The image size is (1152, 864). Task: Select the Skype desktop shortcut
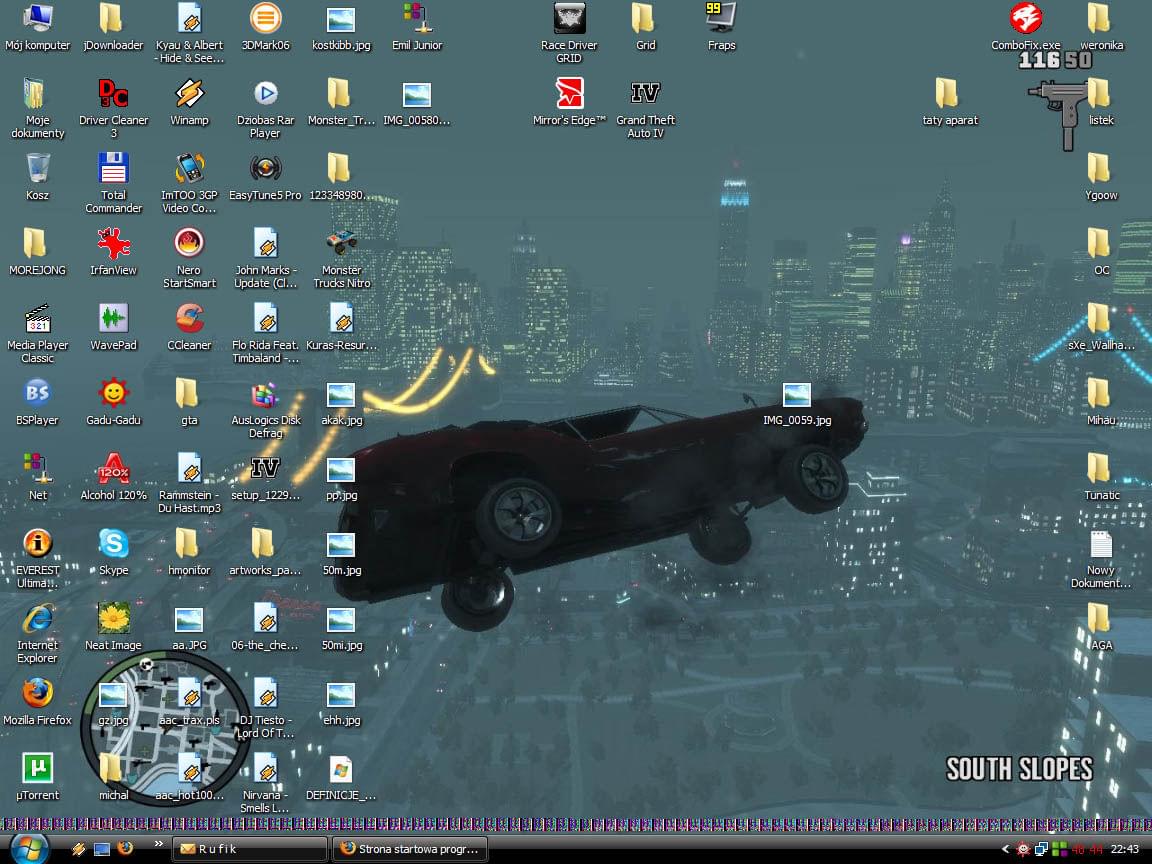pos(113,544)
